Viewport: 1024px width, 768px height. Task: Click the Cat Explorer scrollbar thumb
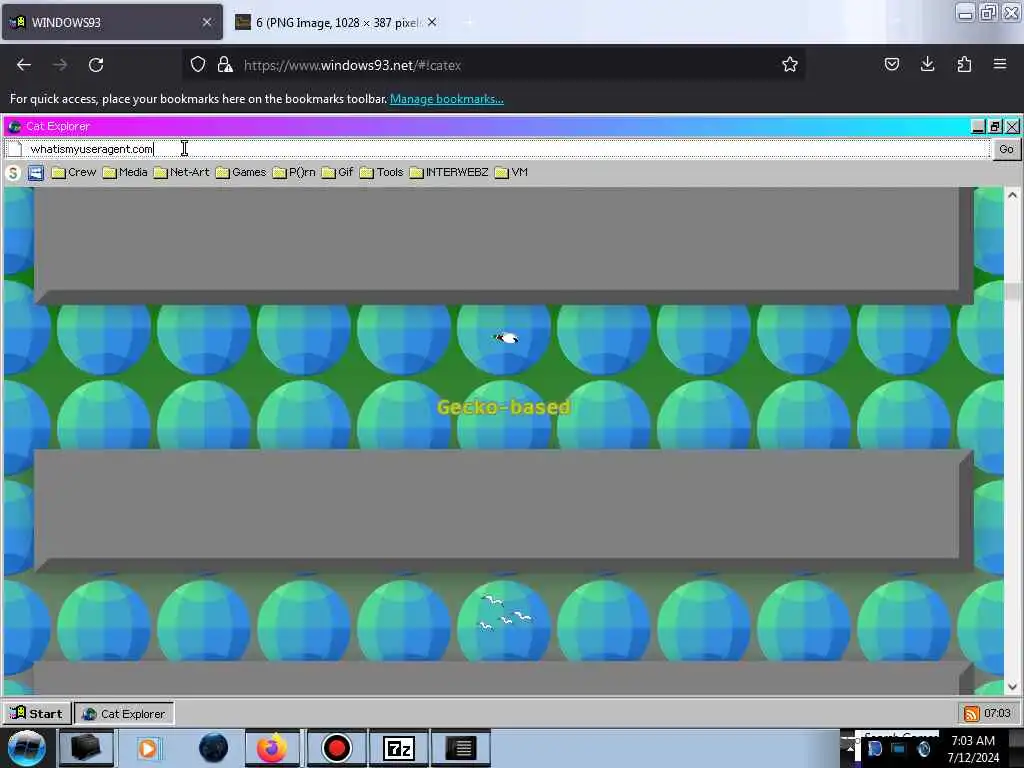1012,291
